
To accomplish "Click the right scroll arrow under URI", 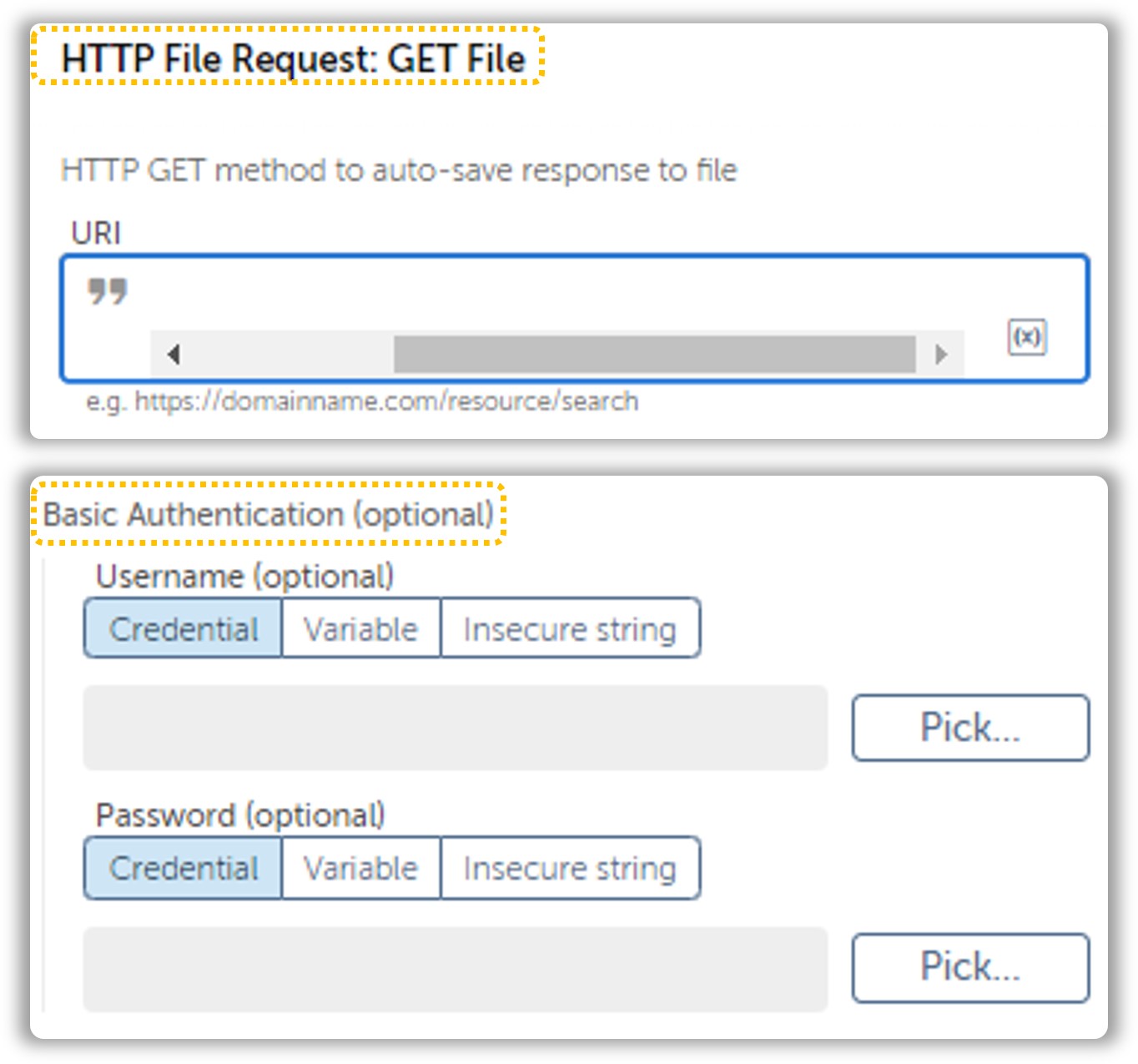I will [940, 354].
